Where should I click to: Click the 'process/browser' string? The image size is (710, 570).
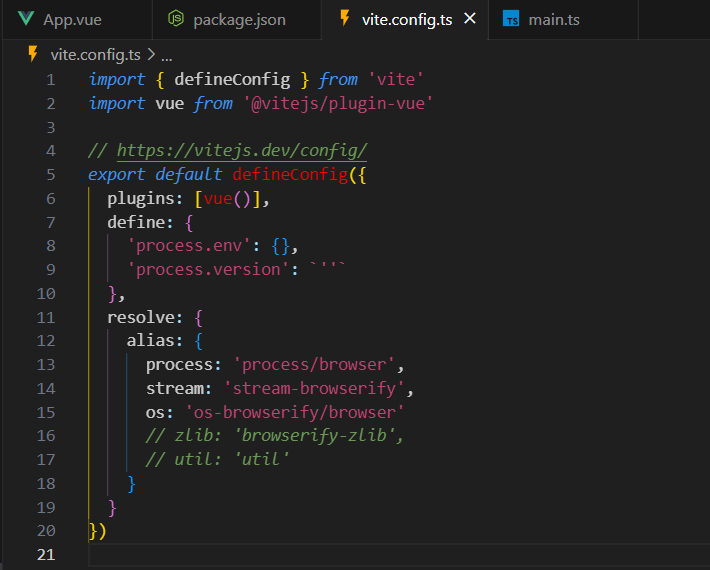[314, 364]
